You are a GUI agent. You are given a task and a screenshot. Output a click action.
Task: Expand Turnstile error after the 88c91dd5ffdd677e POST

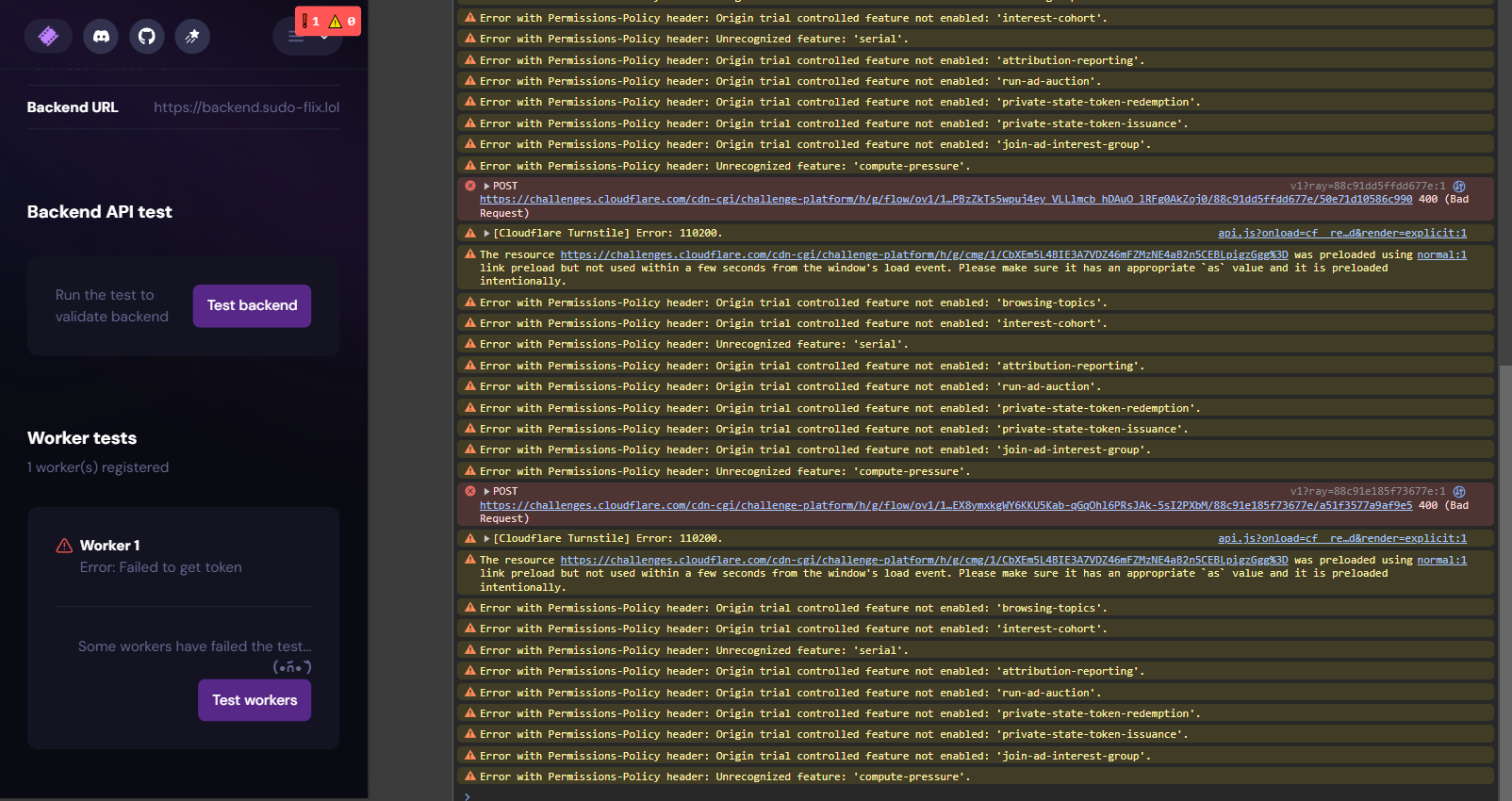click(487, 234)
